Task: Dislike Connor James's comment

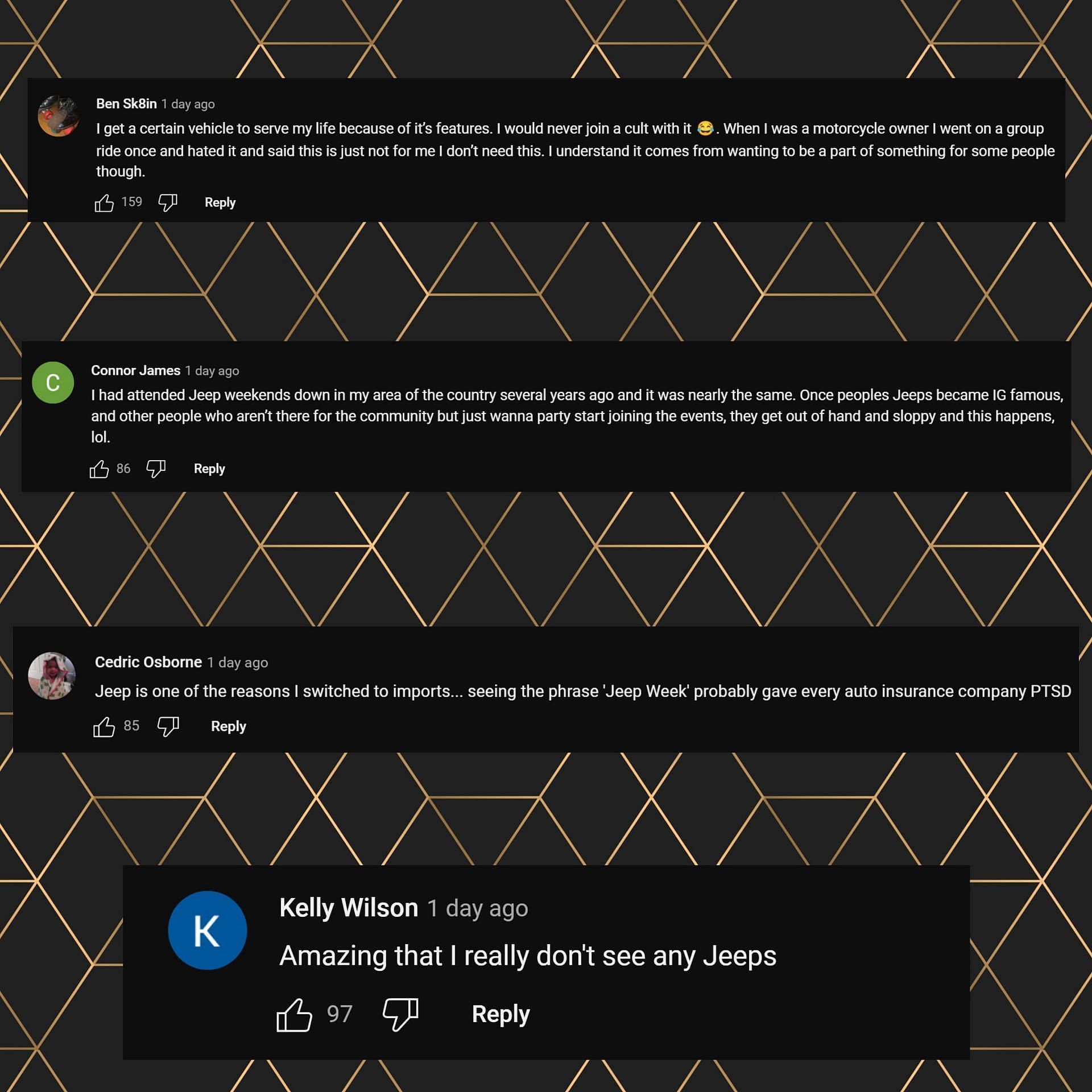Action: tap(156, 469)
